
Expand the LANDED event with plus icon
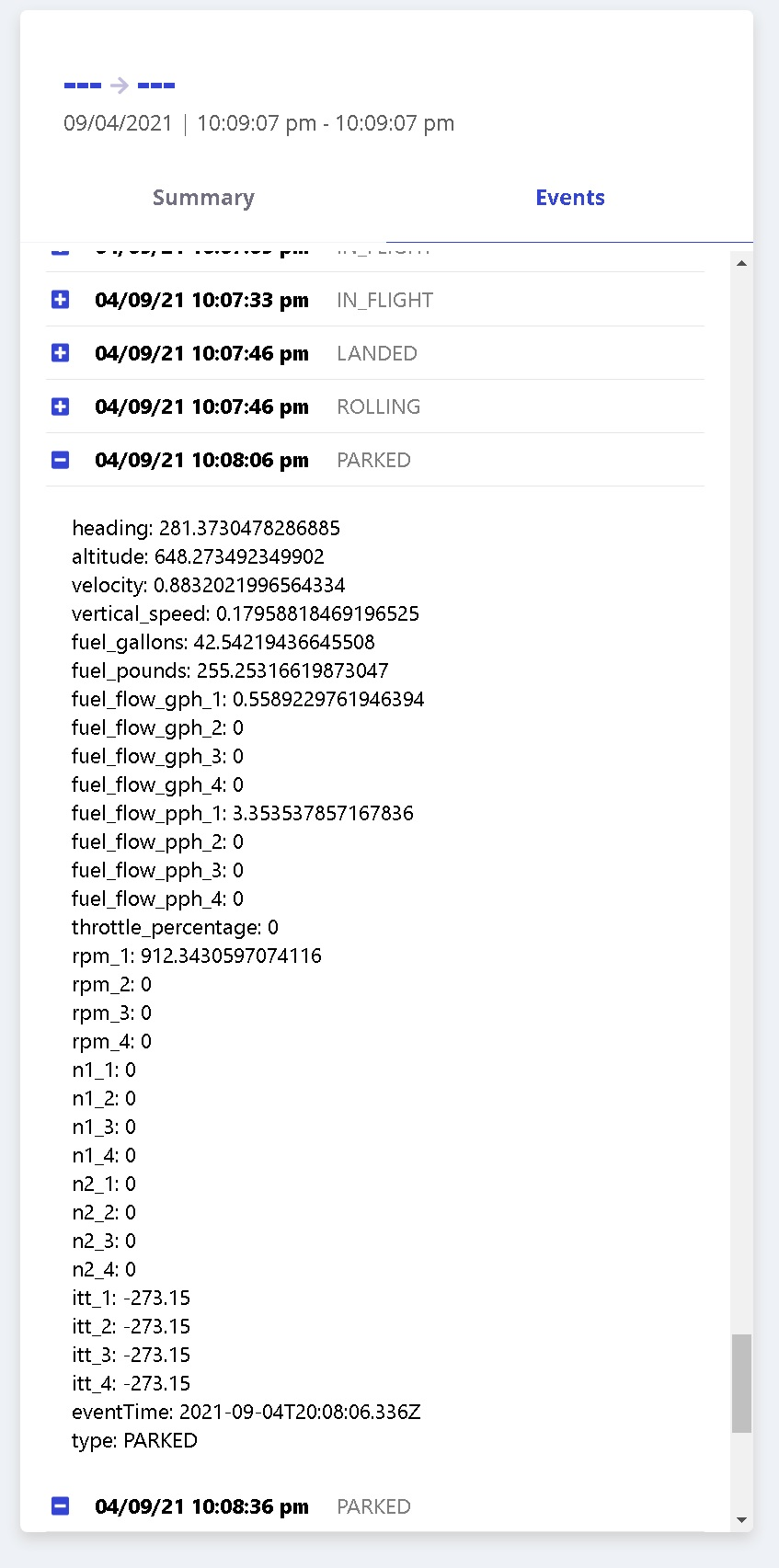[x=61, y=353]
